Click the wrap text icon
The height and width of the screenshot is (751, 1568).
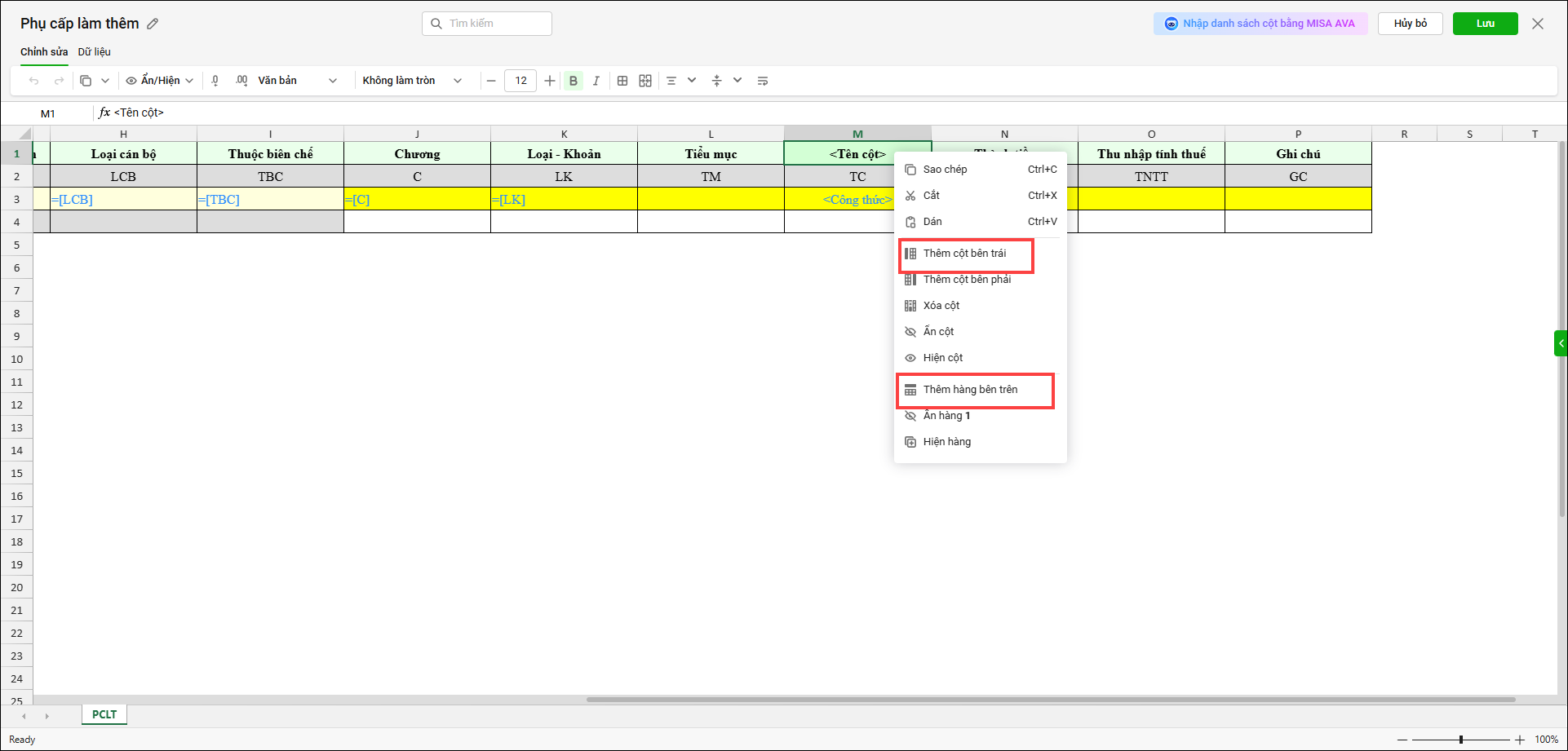coord(763,81)
